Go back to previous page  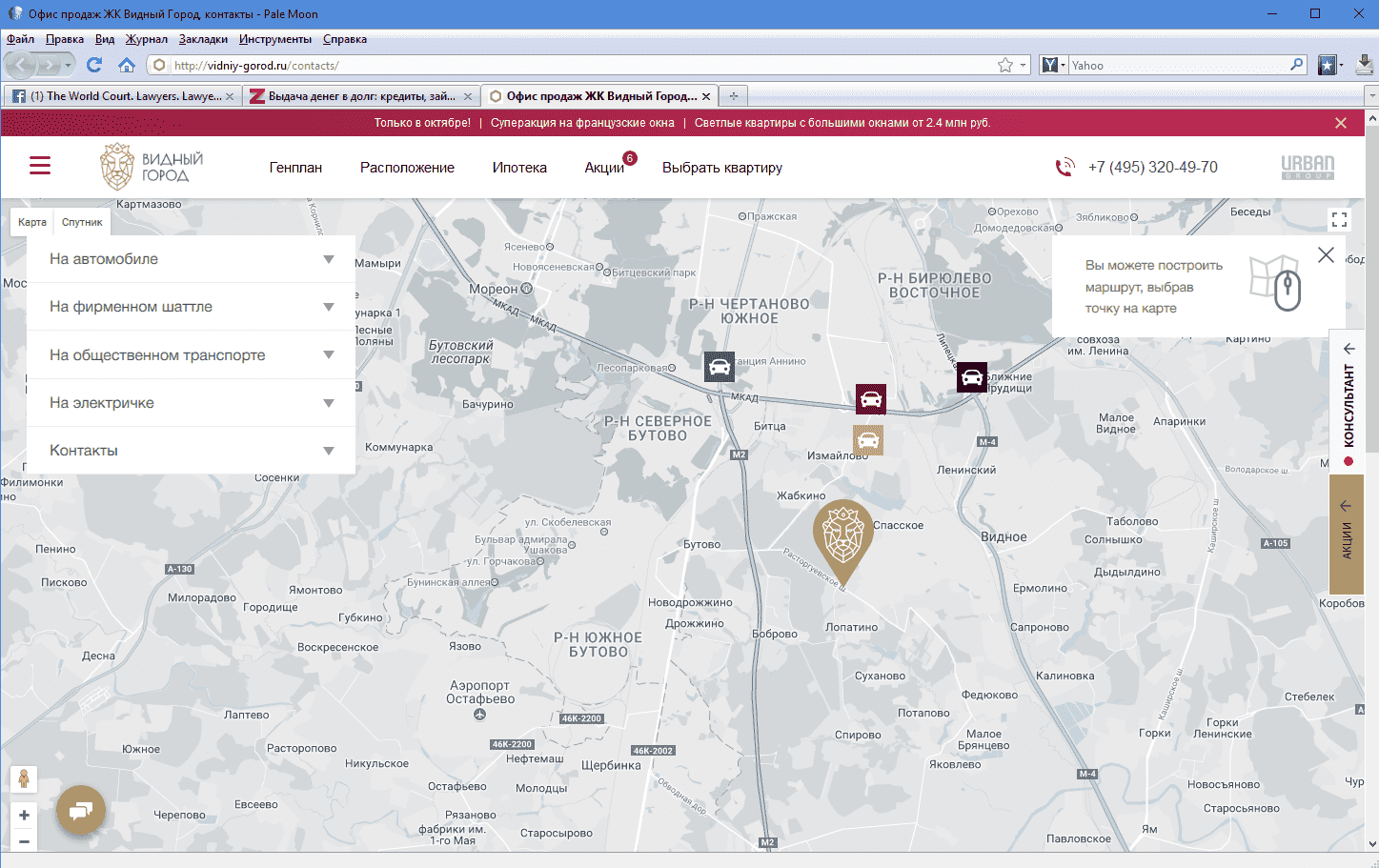tap(21, 65)
